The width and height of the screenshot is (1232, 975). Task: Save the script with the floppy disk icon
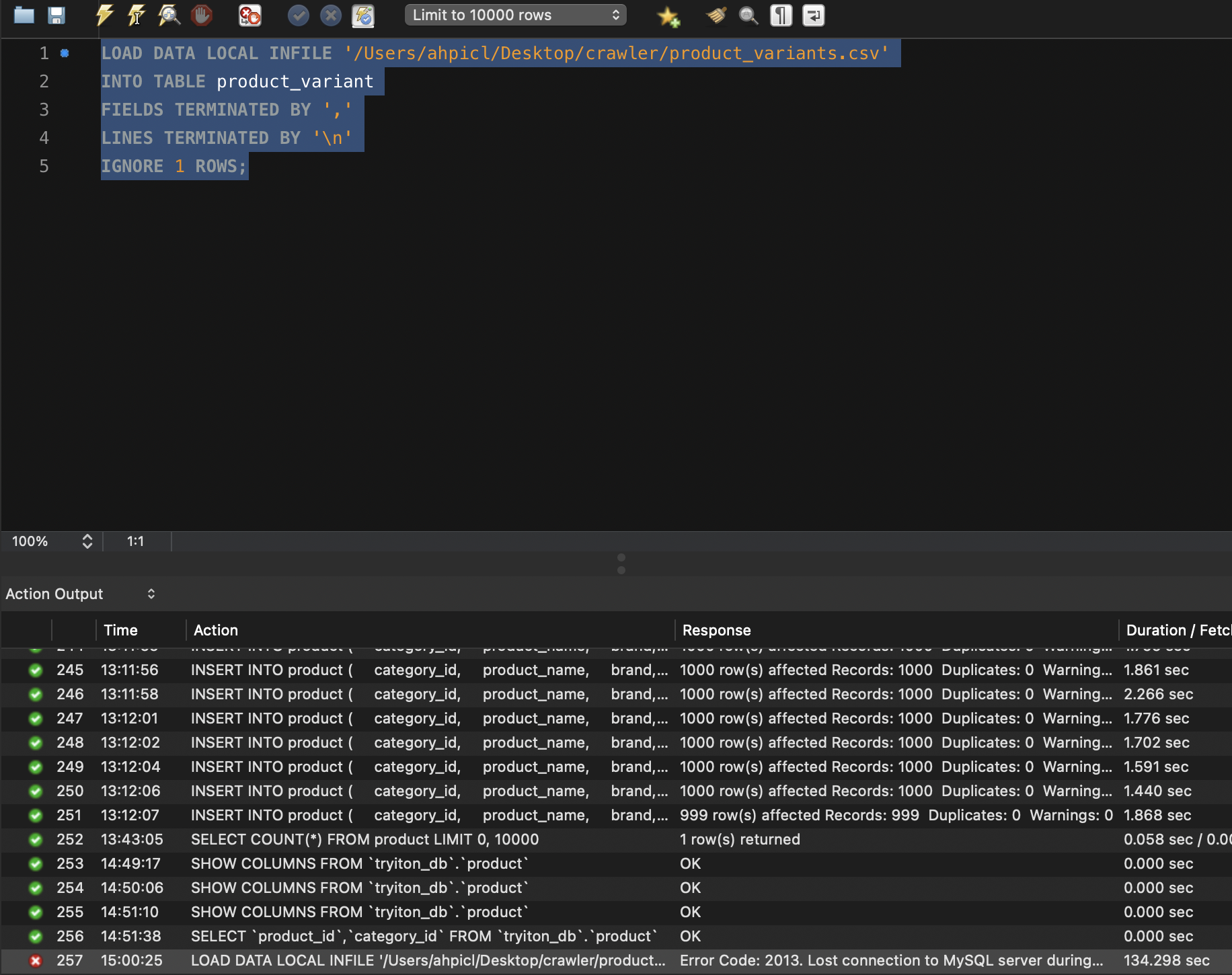point(56,15)
